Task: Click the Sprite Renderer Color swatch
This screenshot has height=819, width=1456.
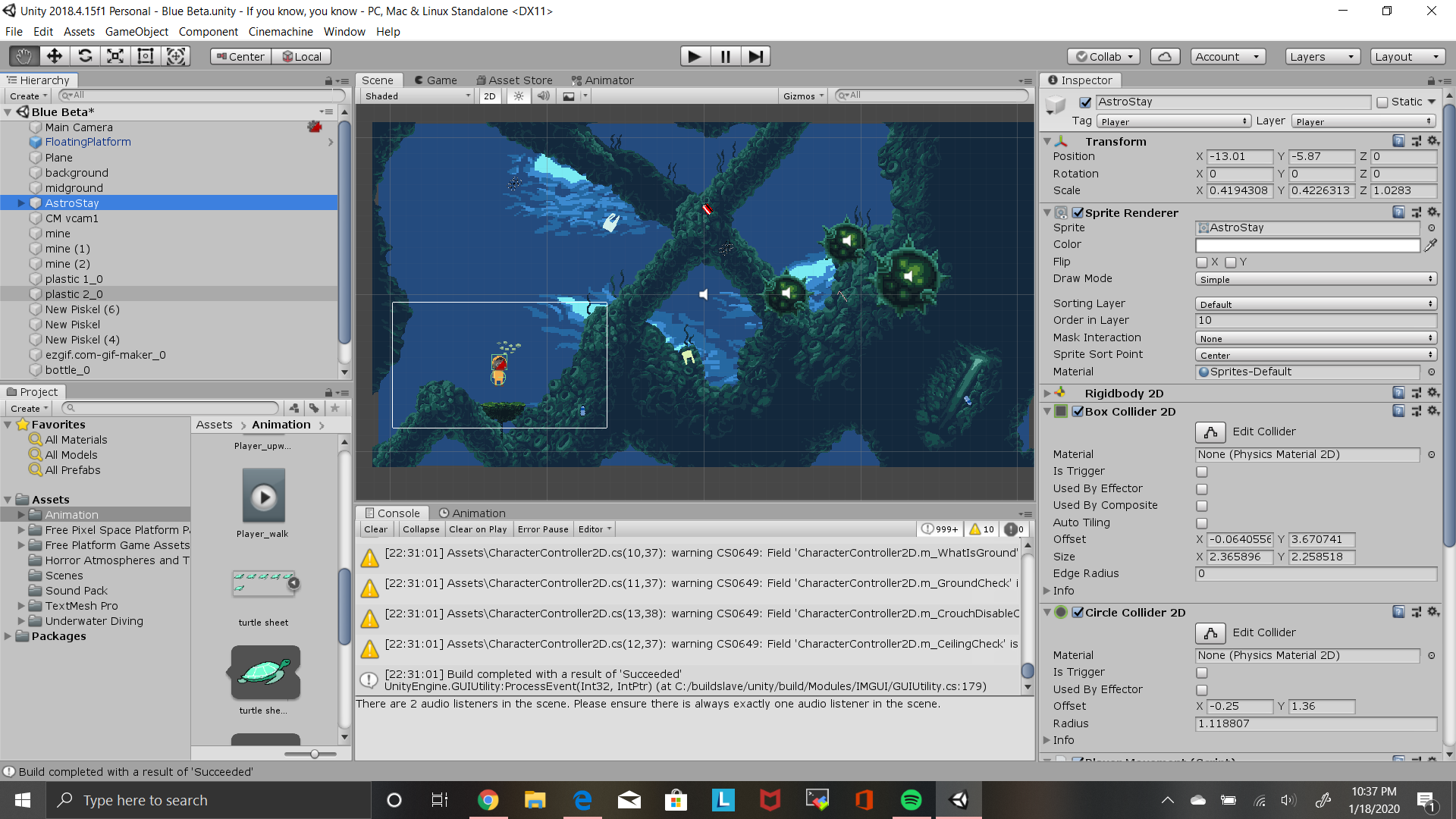Action: (x=1307, y=245)
